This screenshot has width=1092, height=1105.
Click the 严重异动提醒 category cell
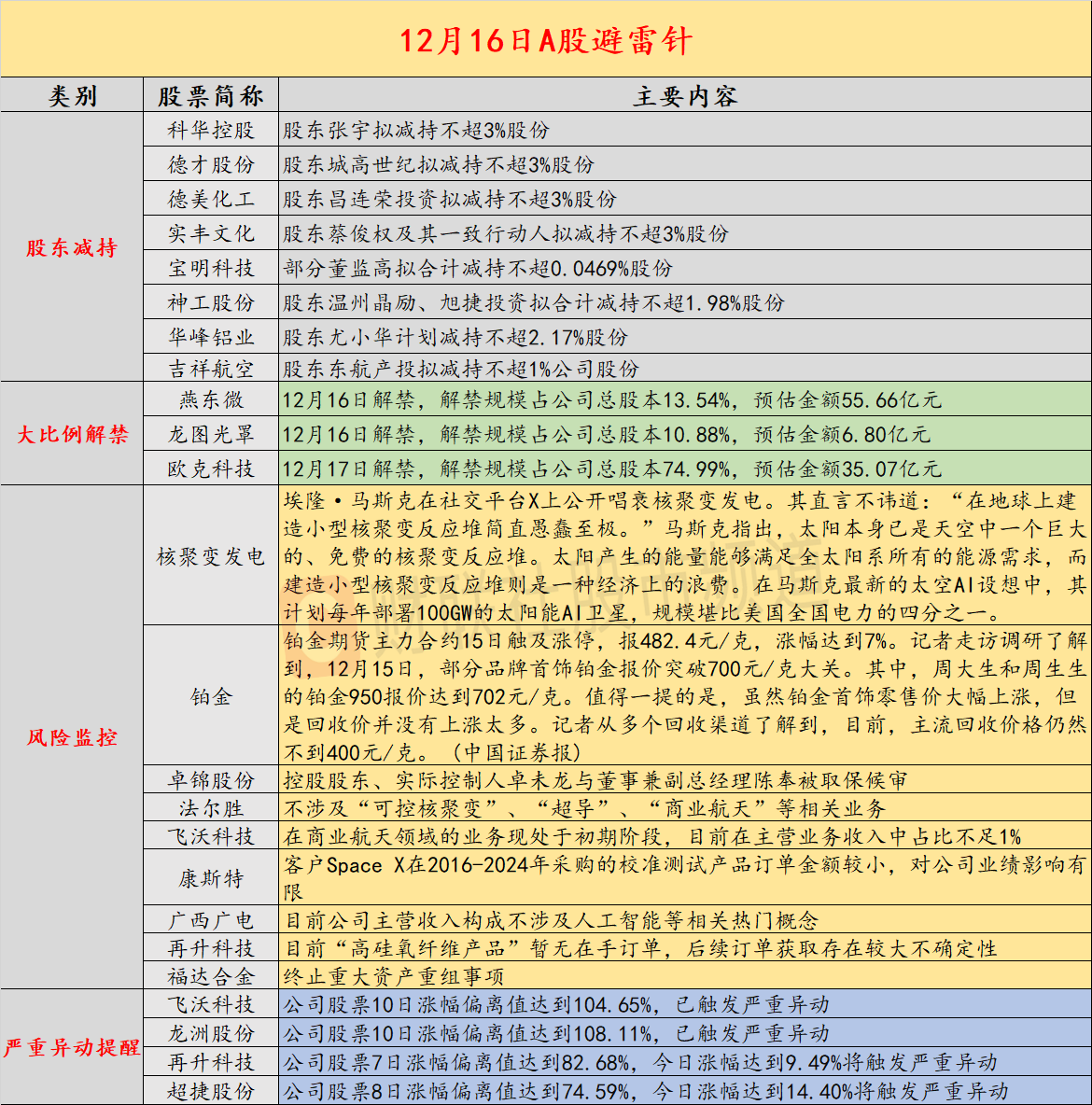(72, 1047)
